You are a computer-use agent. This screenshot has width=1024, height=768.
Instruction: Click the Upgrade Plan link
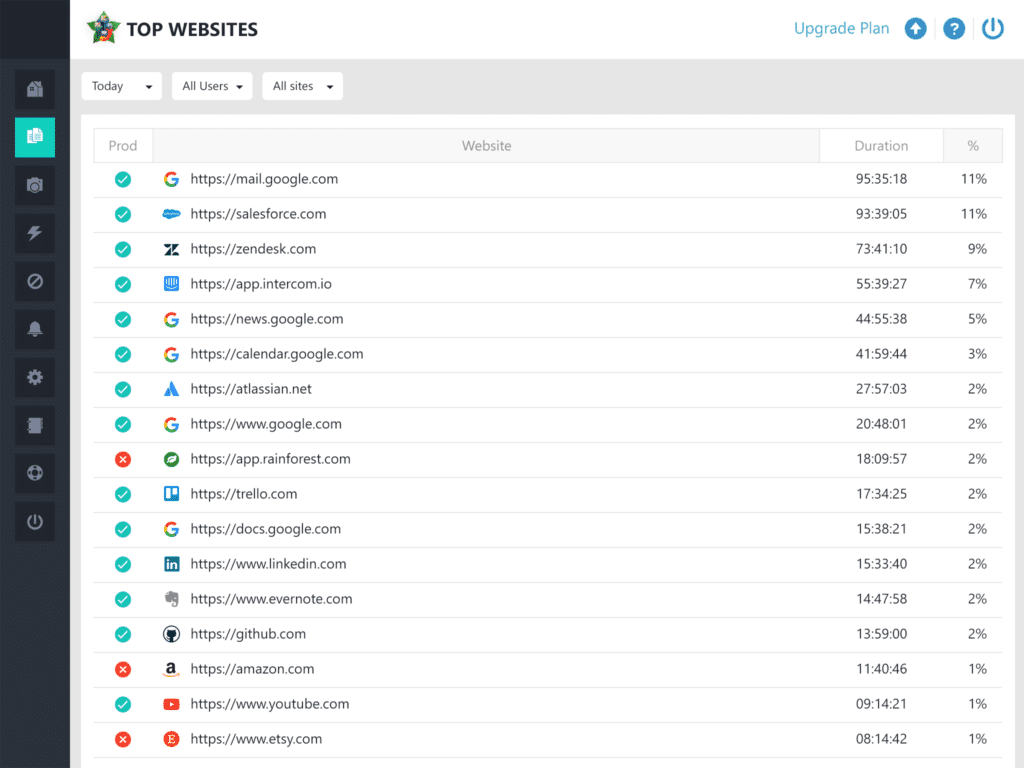click(x=841, y=29)
